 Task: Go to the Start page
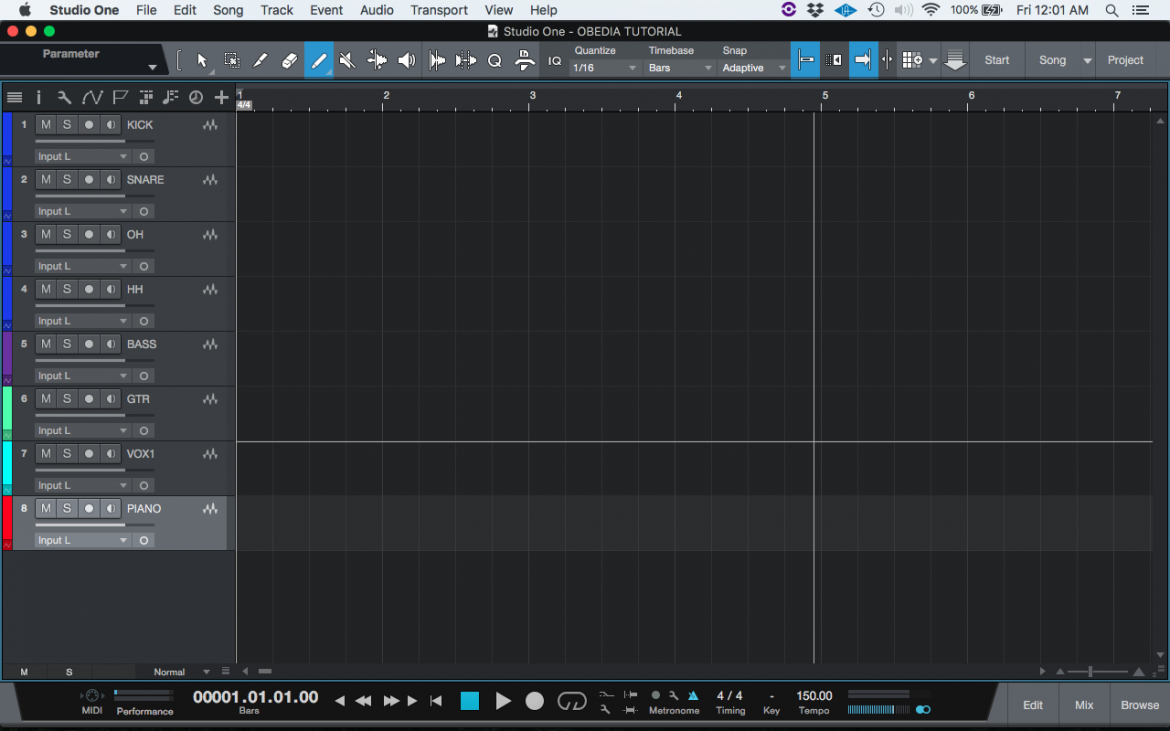[x=996, y=60]
